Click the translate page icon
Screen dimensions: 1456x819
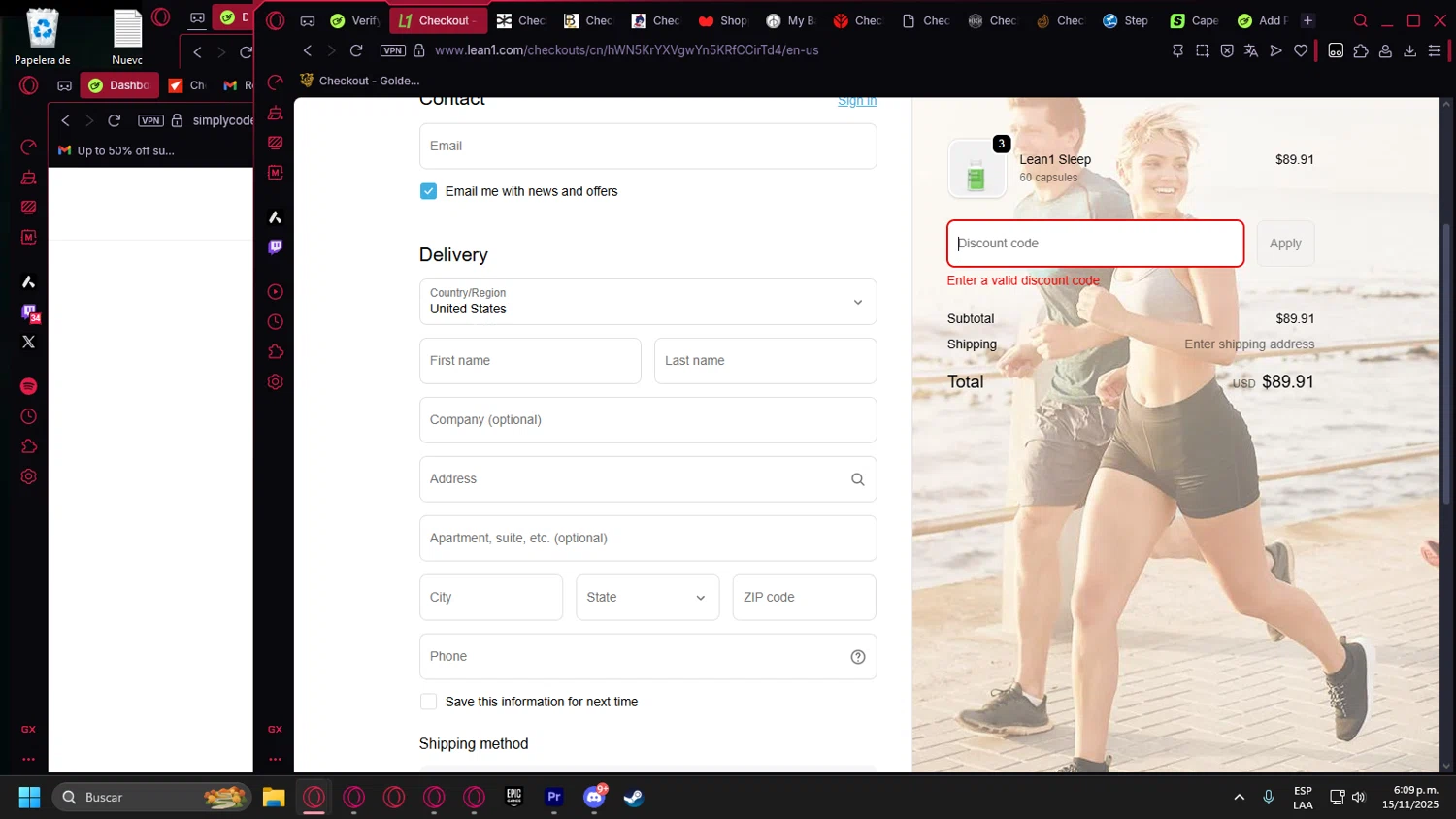coord(1251,50)
